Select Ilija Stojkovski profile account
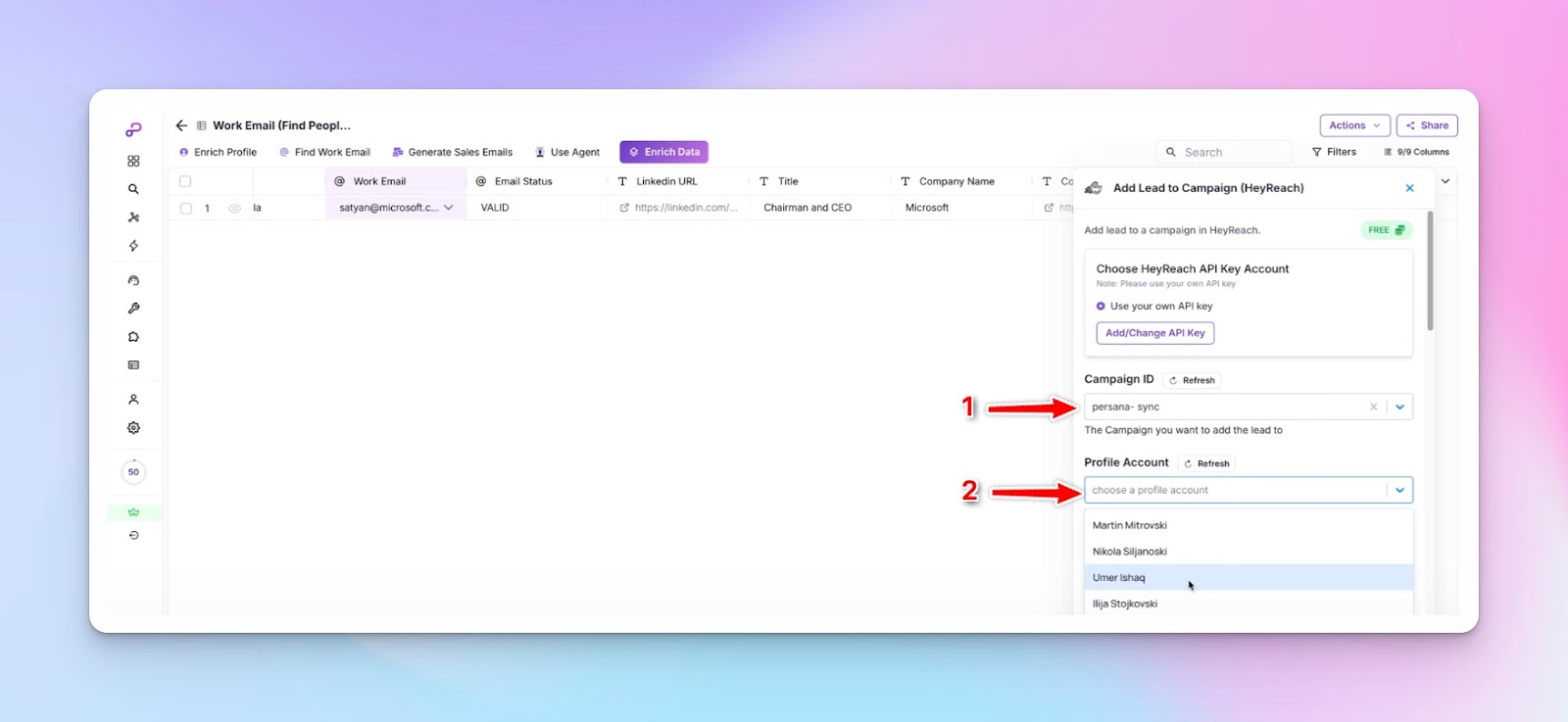 click(1249, 603)
